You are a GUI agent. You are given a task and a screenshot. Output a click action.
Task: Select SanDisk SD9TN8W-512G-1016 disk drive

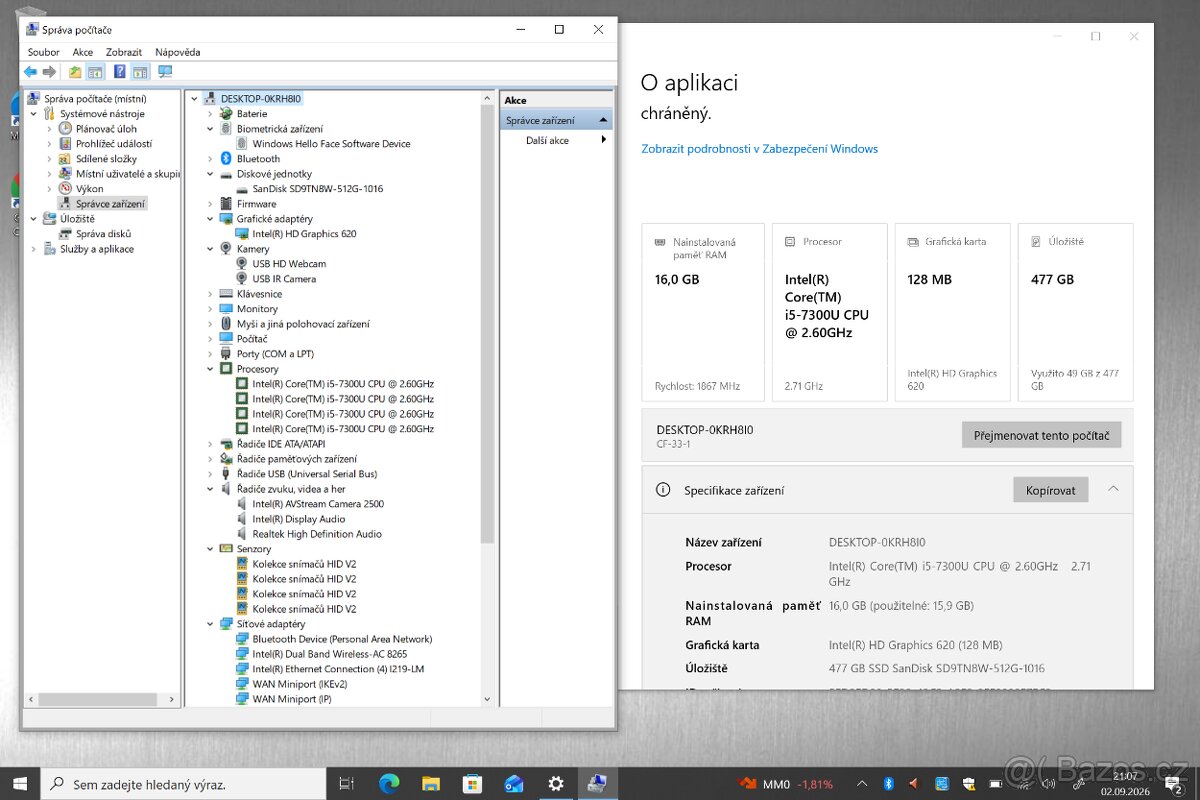pyautogui.click(x=317, y=189)
